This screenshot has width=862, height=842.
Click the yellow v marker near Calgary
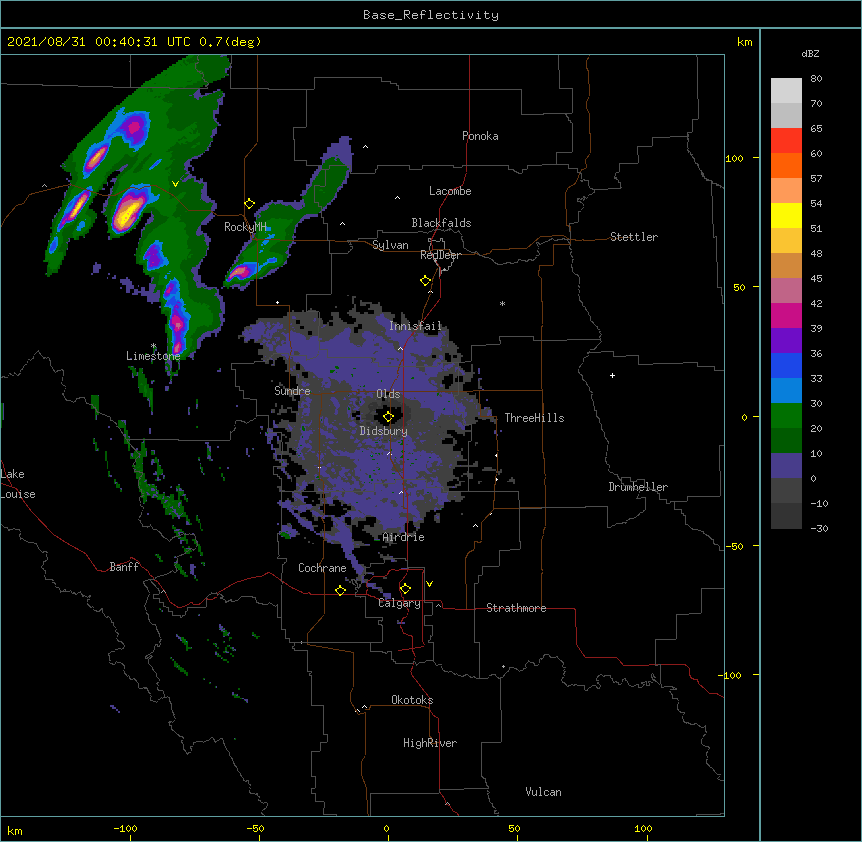click(x=429, y=584)
